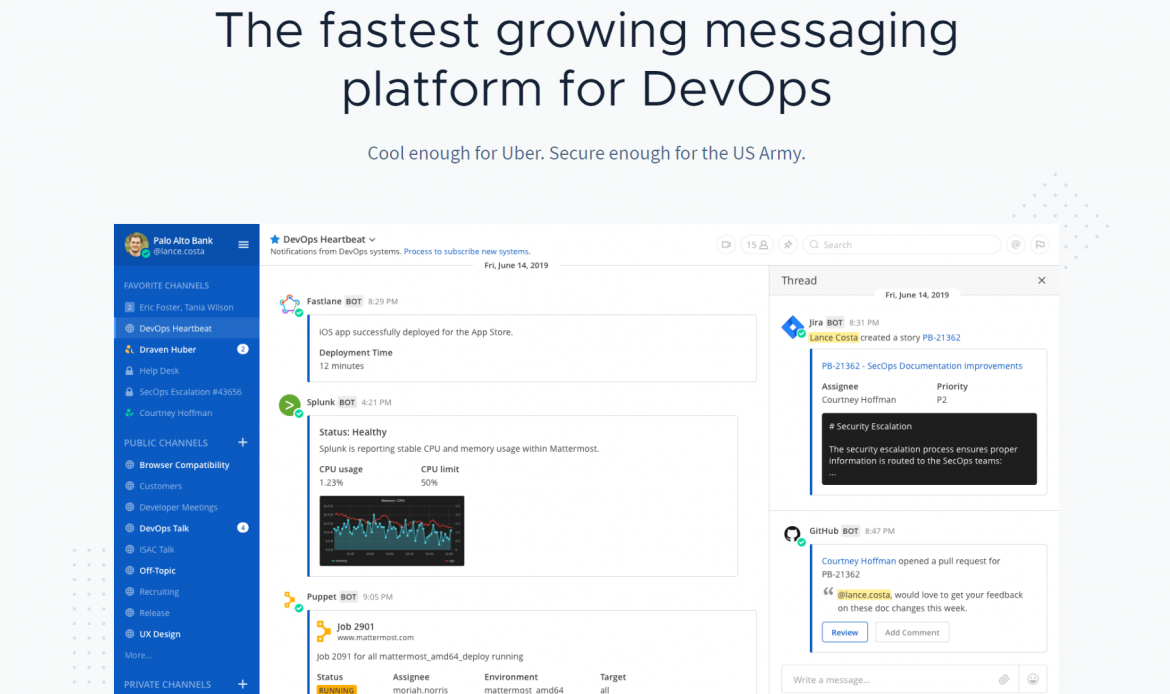
Task: Expand the DevOps Heartbeat channel dropdown
Action: pos(372,240)
